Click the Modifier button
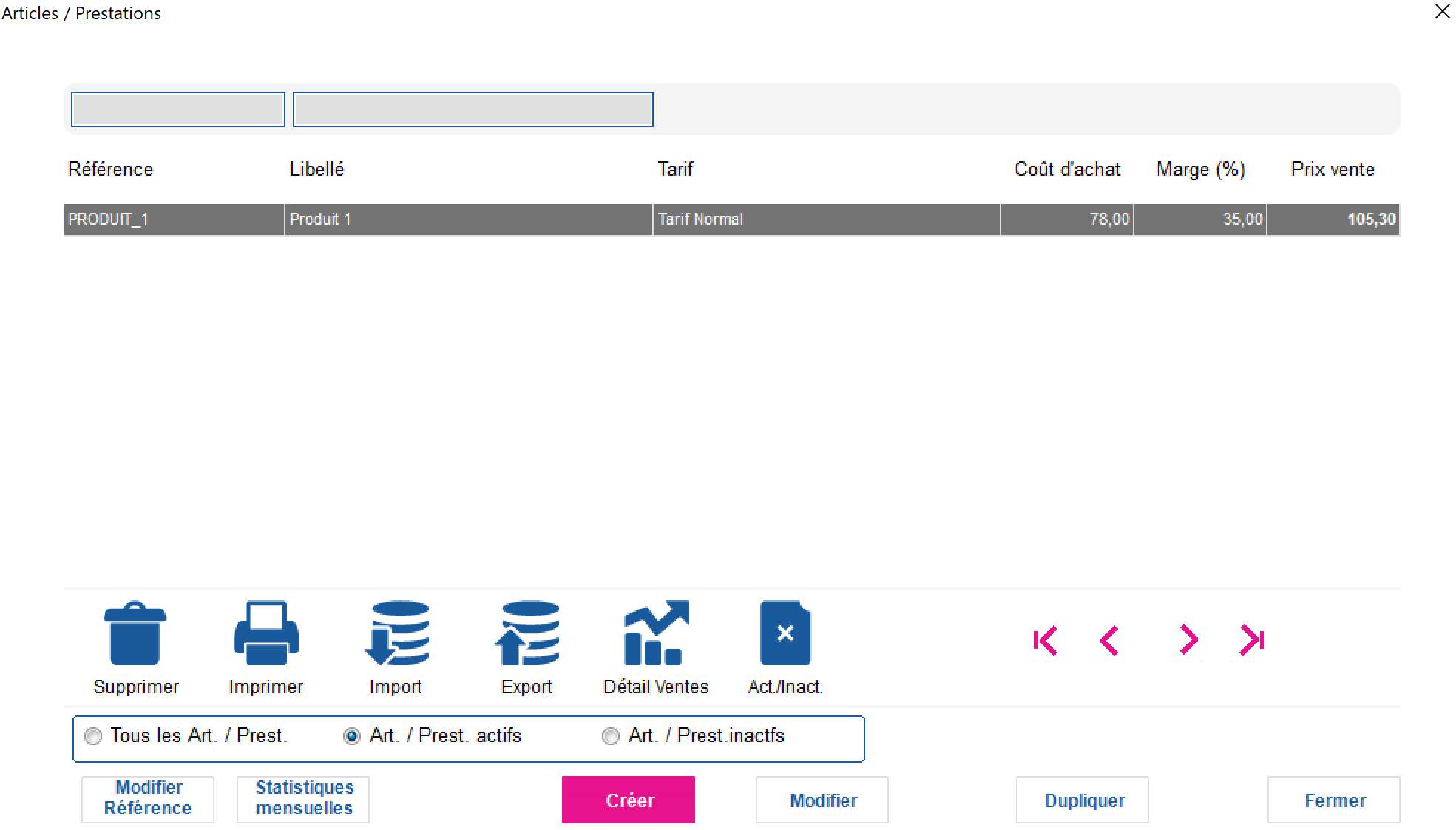Viewport: 1456px width, 830px height. (x=822, y=800)
